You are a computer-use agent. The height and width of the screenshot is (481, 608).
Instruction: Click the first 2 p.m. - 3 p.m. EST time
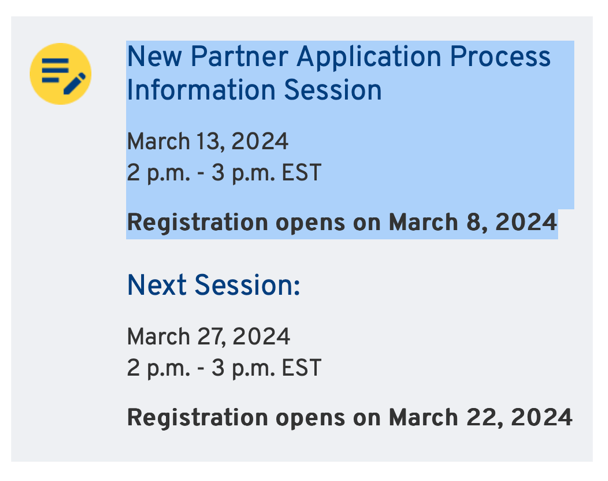pos(224,173)
